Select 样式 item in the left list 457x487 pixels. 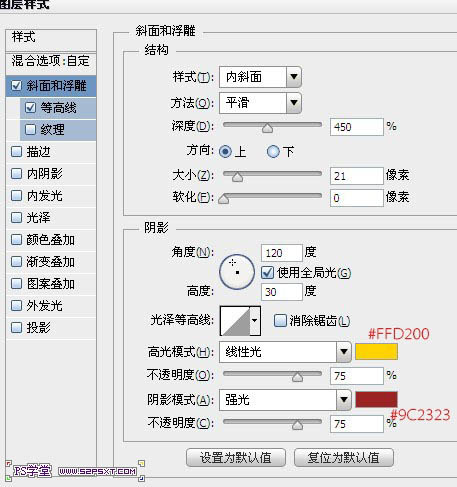tap(24, 37)
